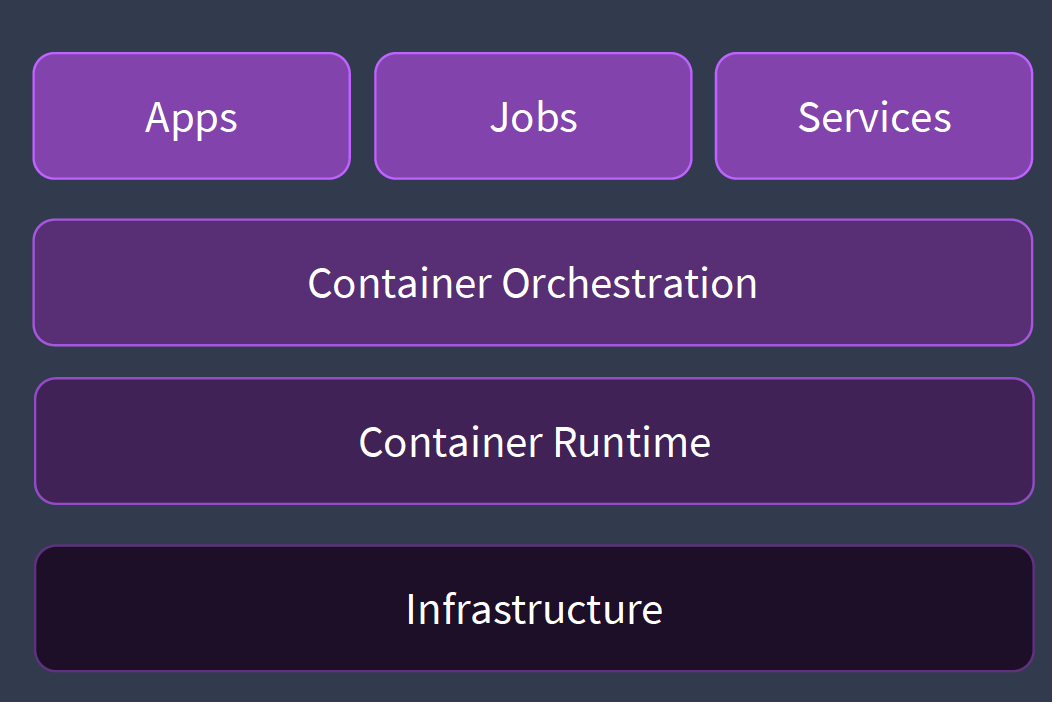Click the background gap between Apps and Jobs
1052x702 pixels.
tap(363, 116)
